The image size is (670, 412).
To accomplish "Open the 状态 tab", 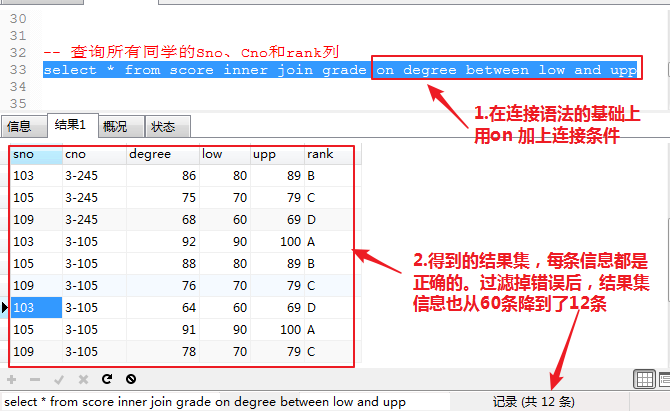I will tap(168, 127).
